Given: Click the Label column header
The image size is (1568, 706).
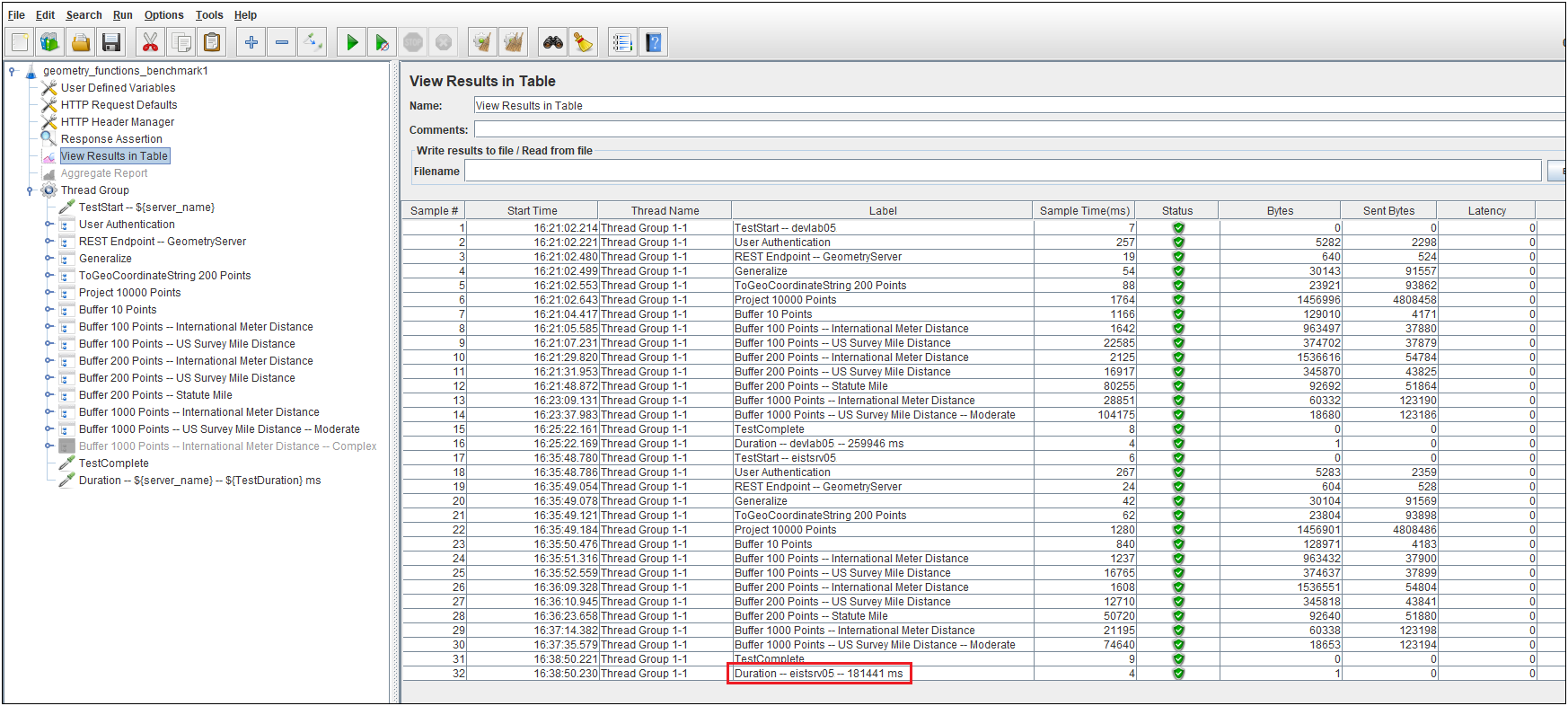Looking at the screenshot, I should click(x=883, y=211).
